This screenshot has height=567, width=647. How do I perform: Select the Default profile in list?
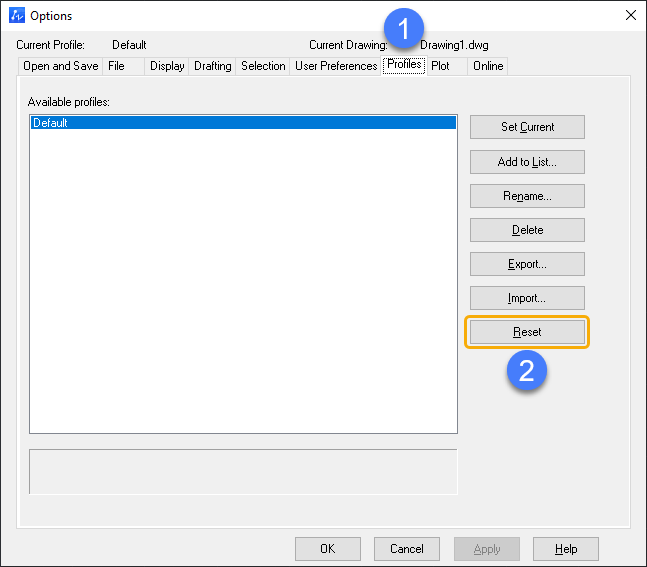tap(243, 123)
